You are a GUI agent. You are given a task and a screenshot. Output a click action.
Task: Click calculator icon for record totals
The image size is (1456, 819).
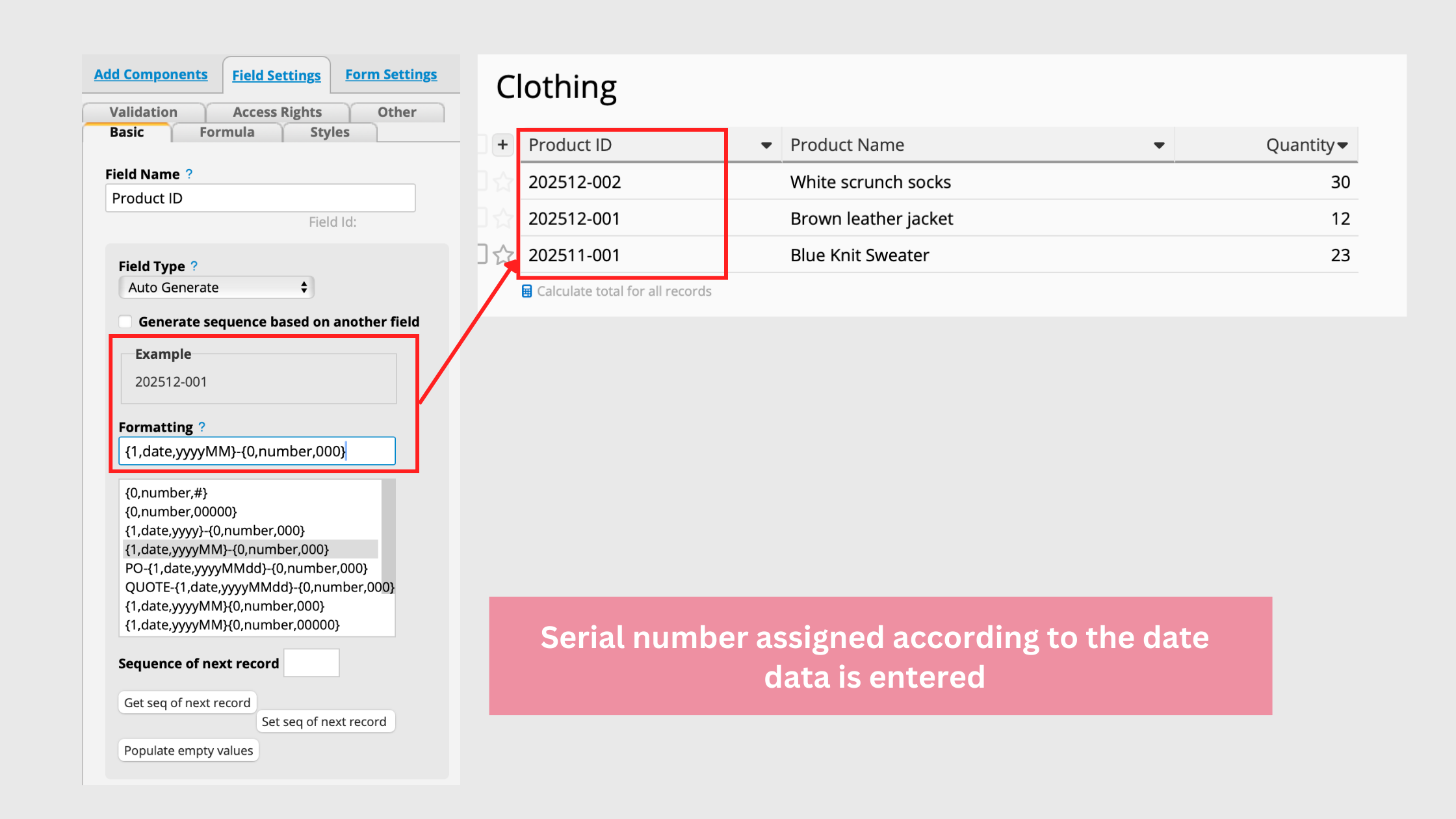coord(526,291)
